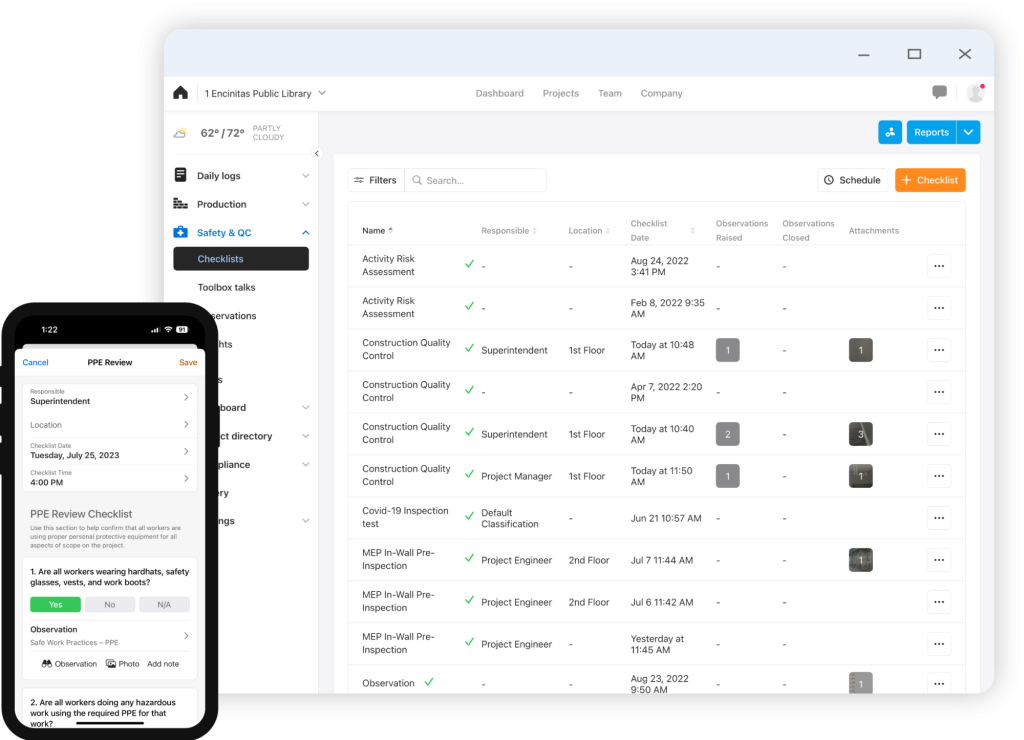
Task: Click the attachment thumbnail showing 3
Action: pos(860,434)
